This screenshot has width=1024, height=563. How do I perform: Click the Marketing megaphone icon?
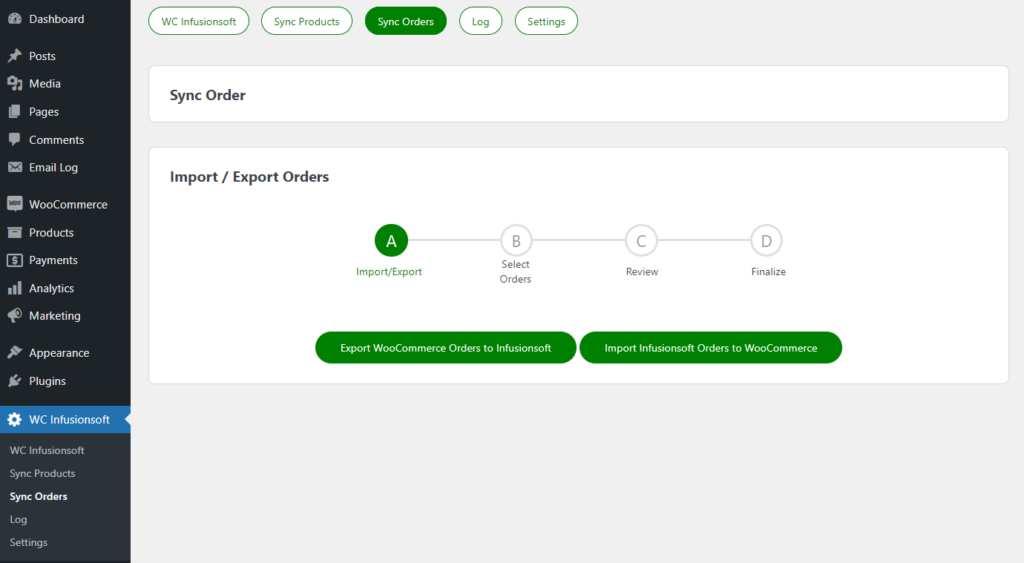point(14,315)
